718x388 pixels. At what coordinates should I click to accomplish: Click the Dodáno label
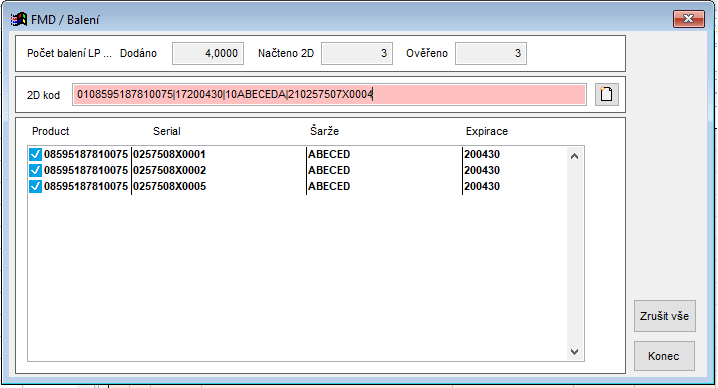point(138,53)
